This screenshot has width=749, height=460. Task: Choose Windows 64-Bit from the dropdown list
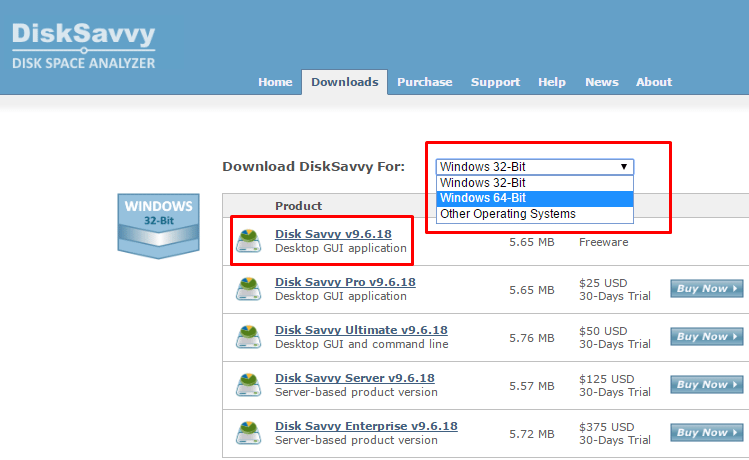tap(535, 198)
